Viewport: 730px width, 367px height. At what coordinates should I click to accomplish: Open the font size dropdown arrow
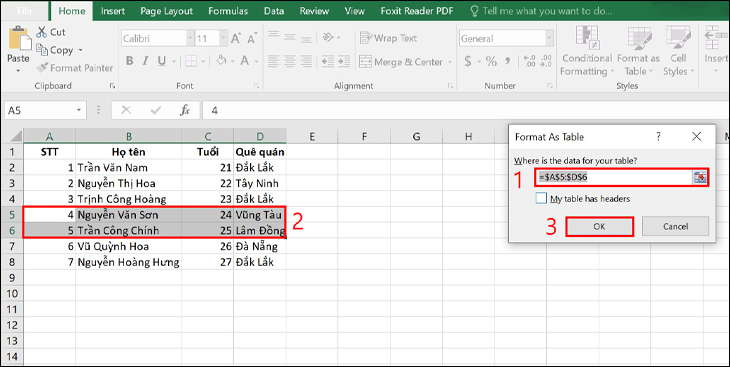click(223, 38)
